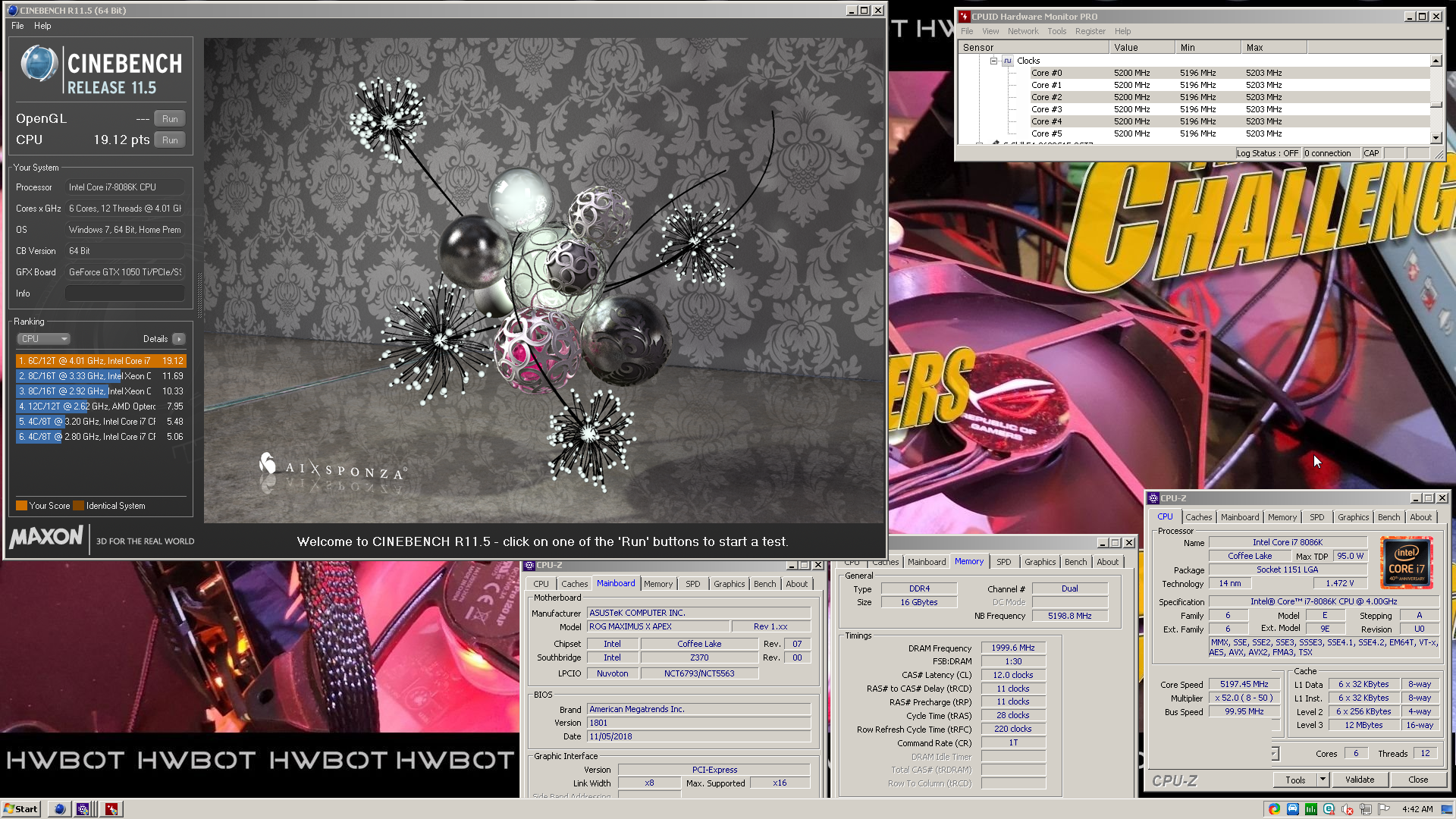Click the taskbar clock showing 4:42 AM
This screenshot has height=819, width=1456.
tap(1417, 809)
